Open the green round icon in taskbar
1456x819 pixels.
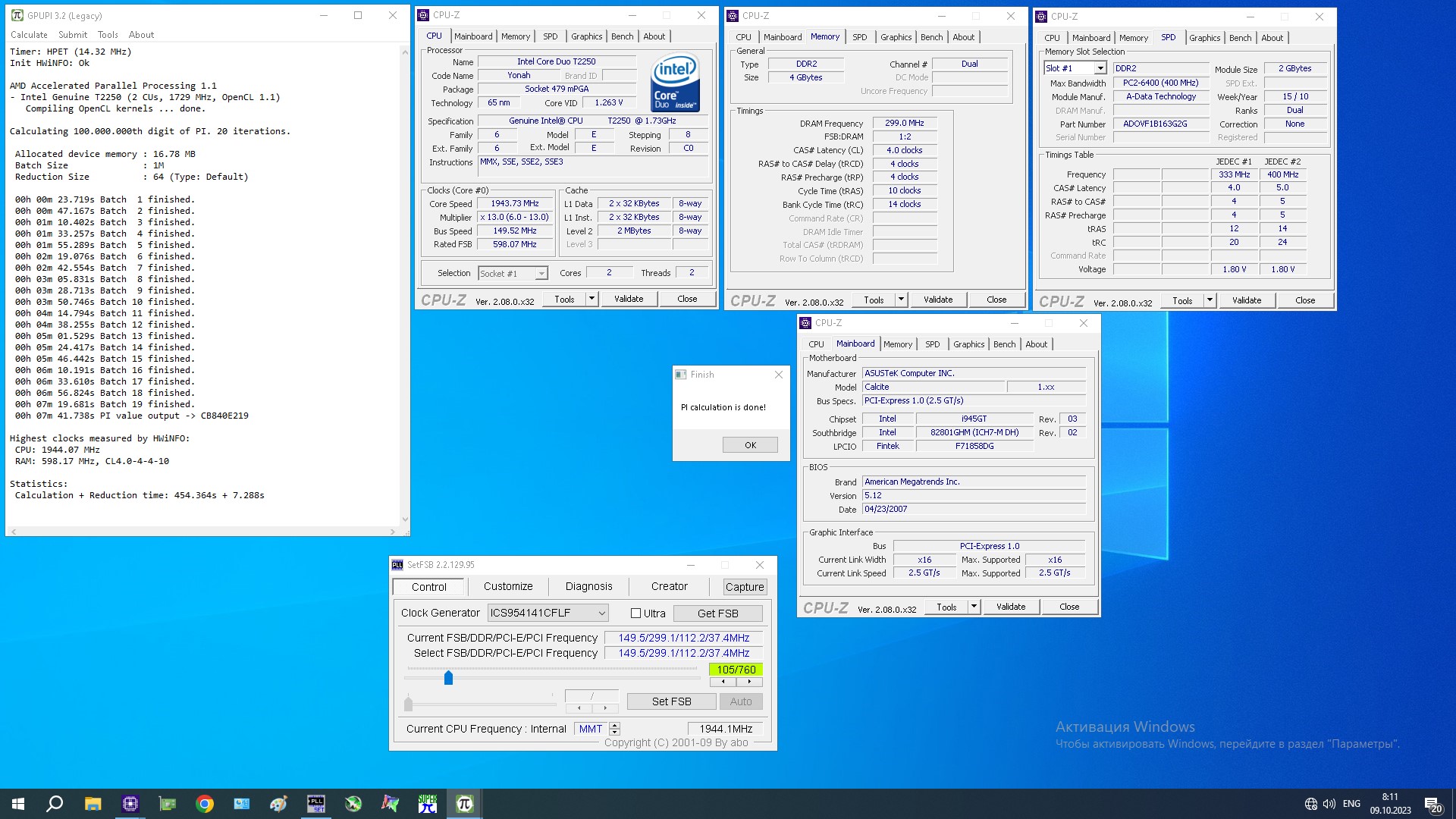tap(353, 804)
